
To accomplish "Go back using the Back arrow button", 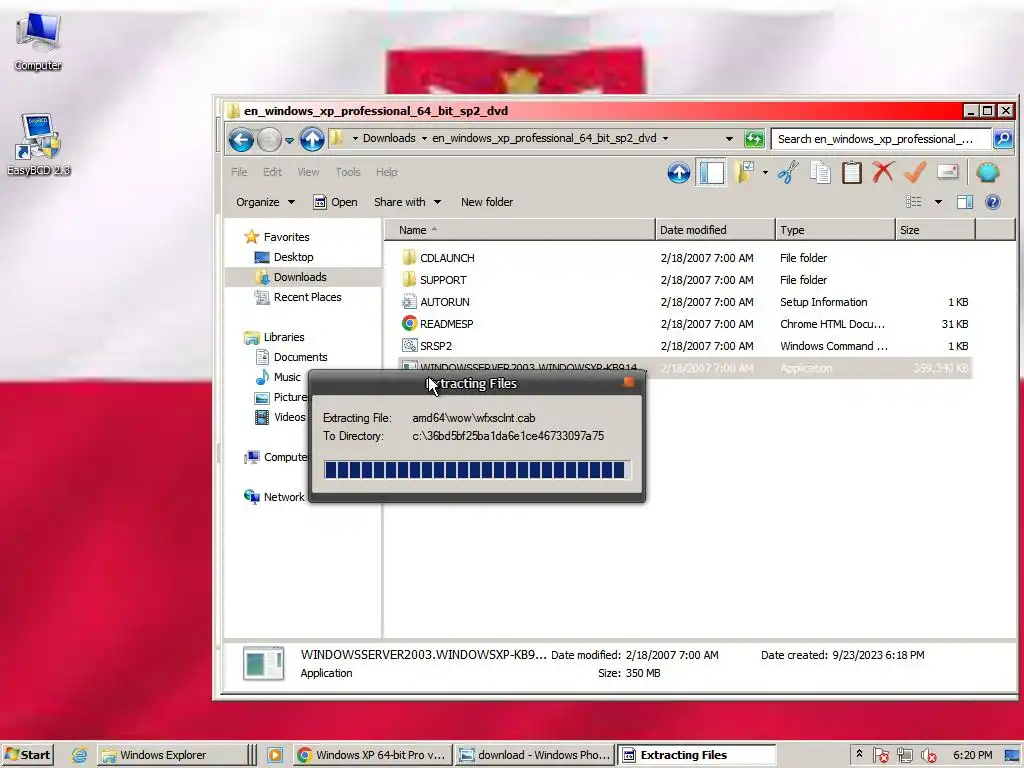I will point(240,139).
